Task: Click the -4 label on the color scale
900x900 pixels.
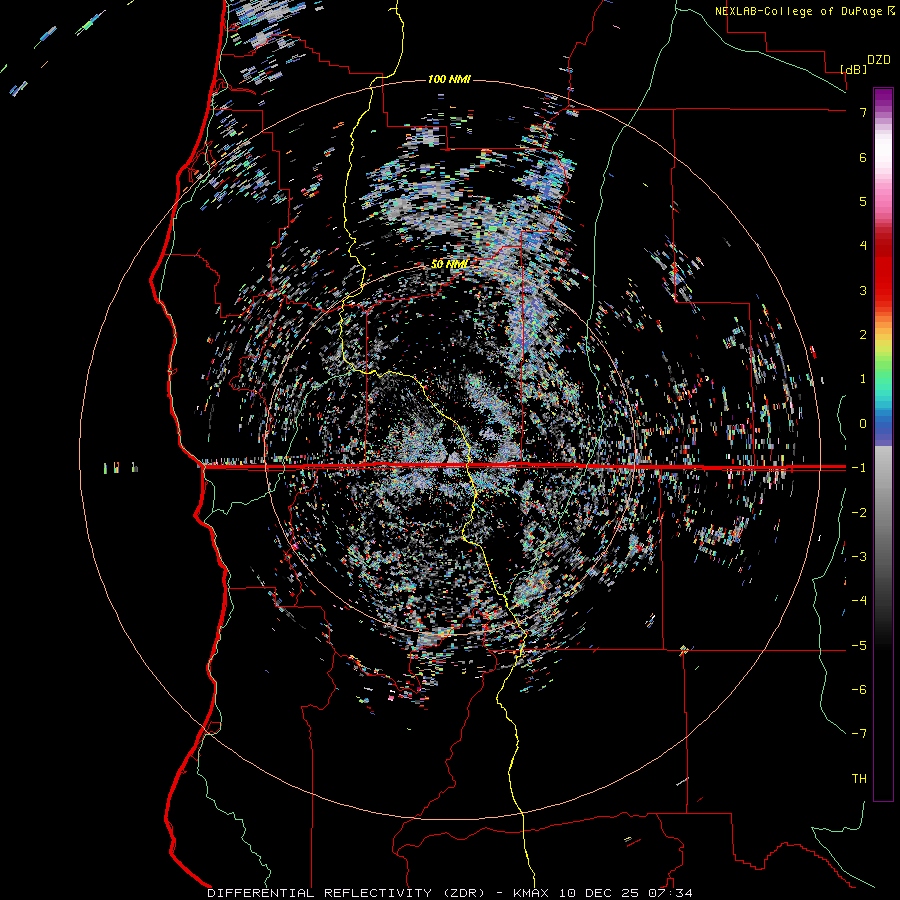Action: (x=859, y=601)
